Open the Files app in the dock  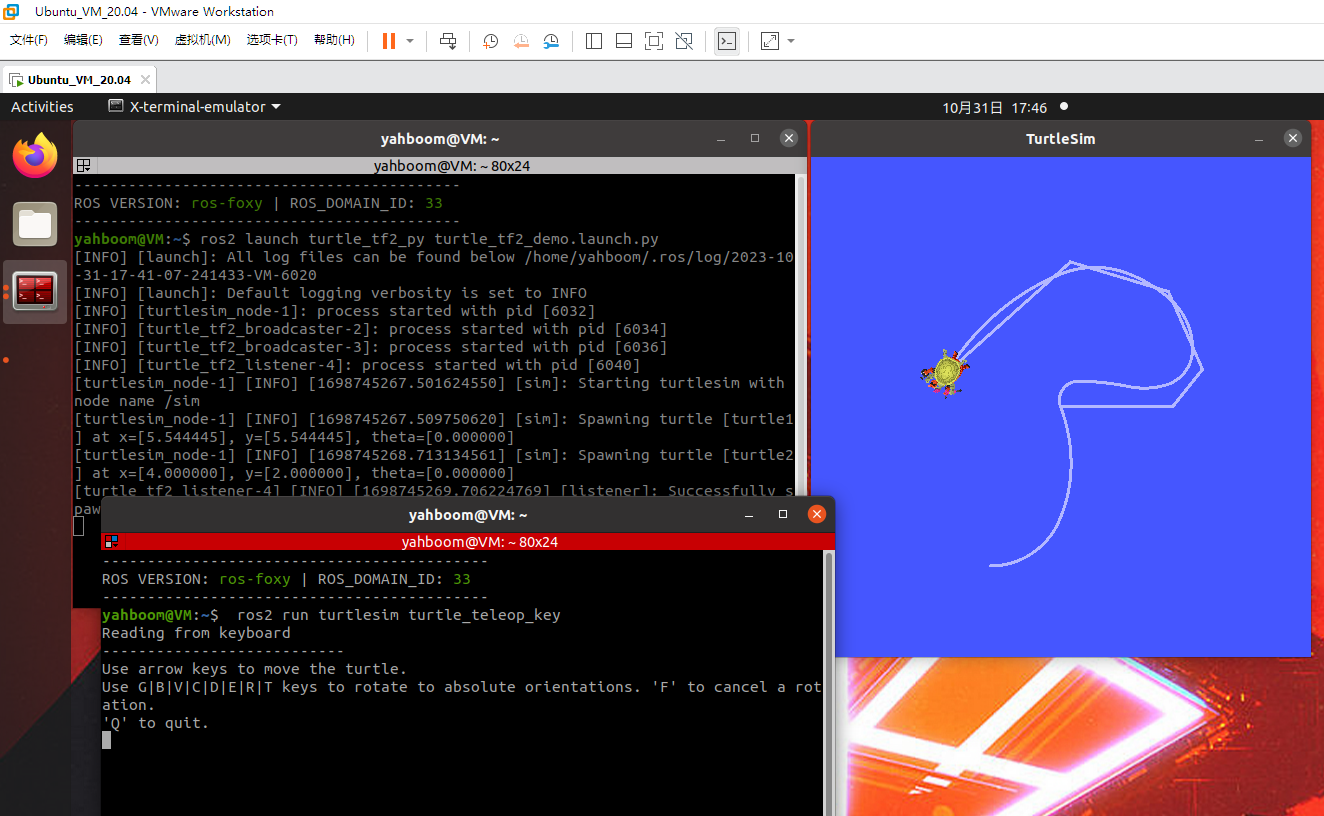tap(35, 224)
